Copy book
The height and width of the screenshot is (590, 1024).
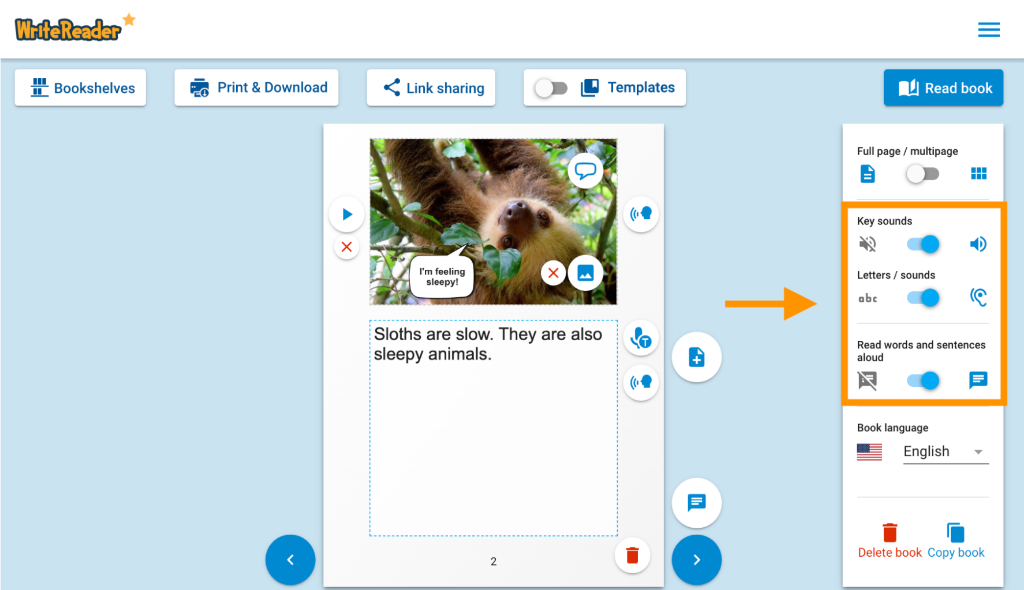coord(955,541)
